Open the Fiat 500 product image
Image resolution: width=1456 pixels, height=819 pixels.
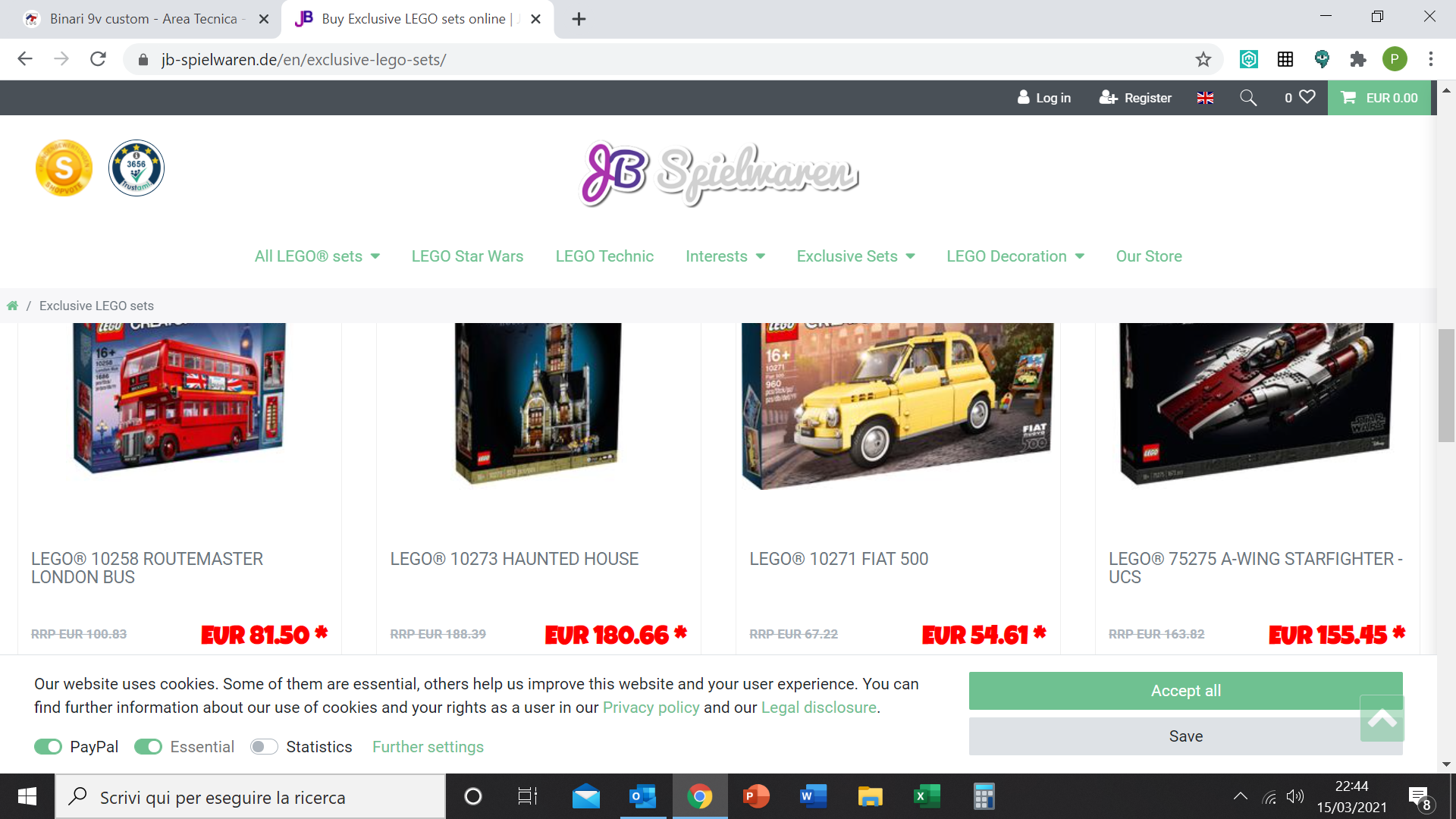pos(897,406)
